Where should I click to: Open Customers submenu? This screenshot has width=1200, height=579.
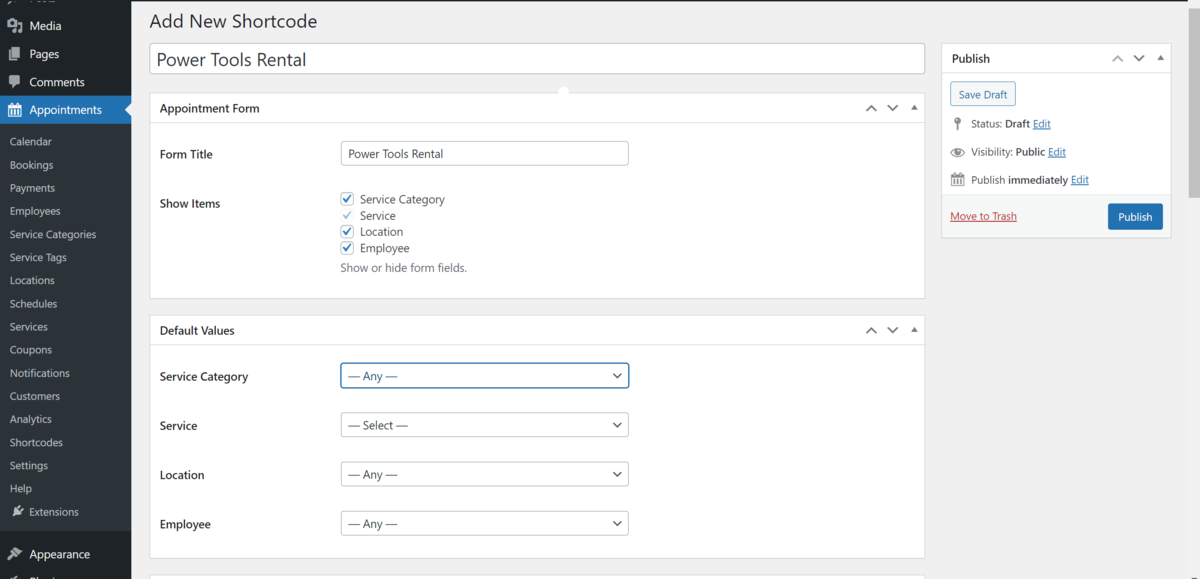tap(35, 396)
